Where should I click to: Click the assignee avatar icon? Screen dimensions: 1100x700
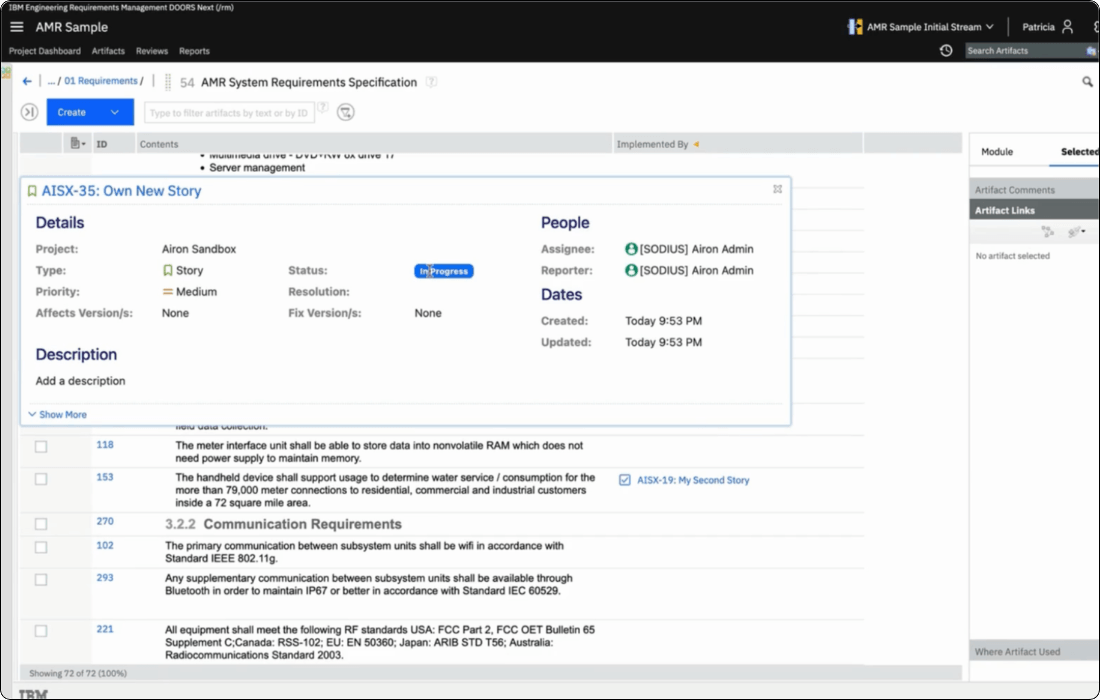pyautogui.click(x=631, y=249)
